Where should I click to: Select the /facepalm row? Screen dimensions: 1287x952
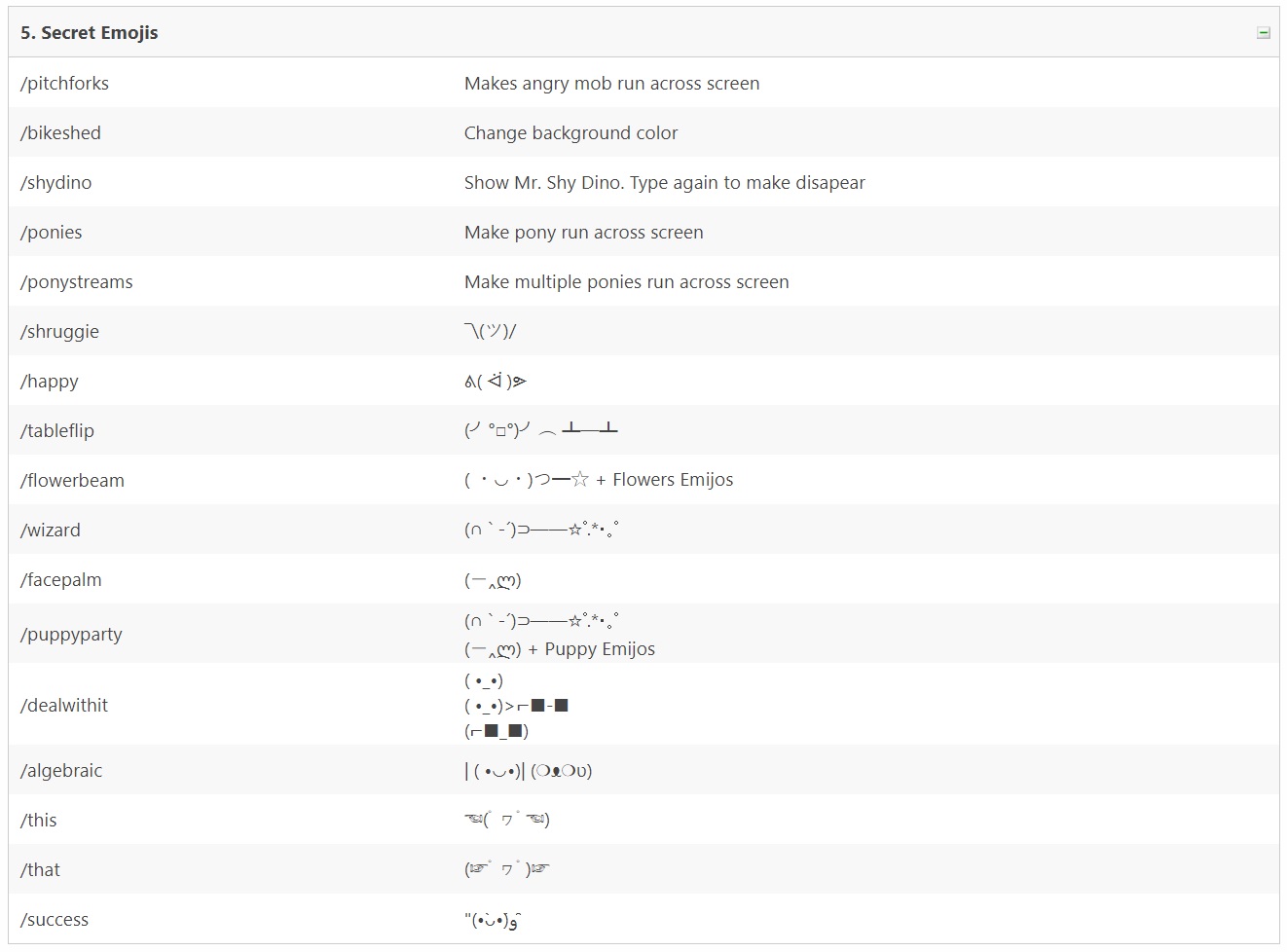pyautogui.click(x=61, y=579)
